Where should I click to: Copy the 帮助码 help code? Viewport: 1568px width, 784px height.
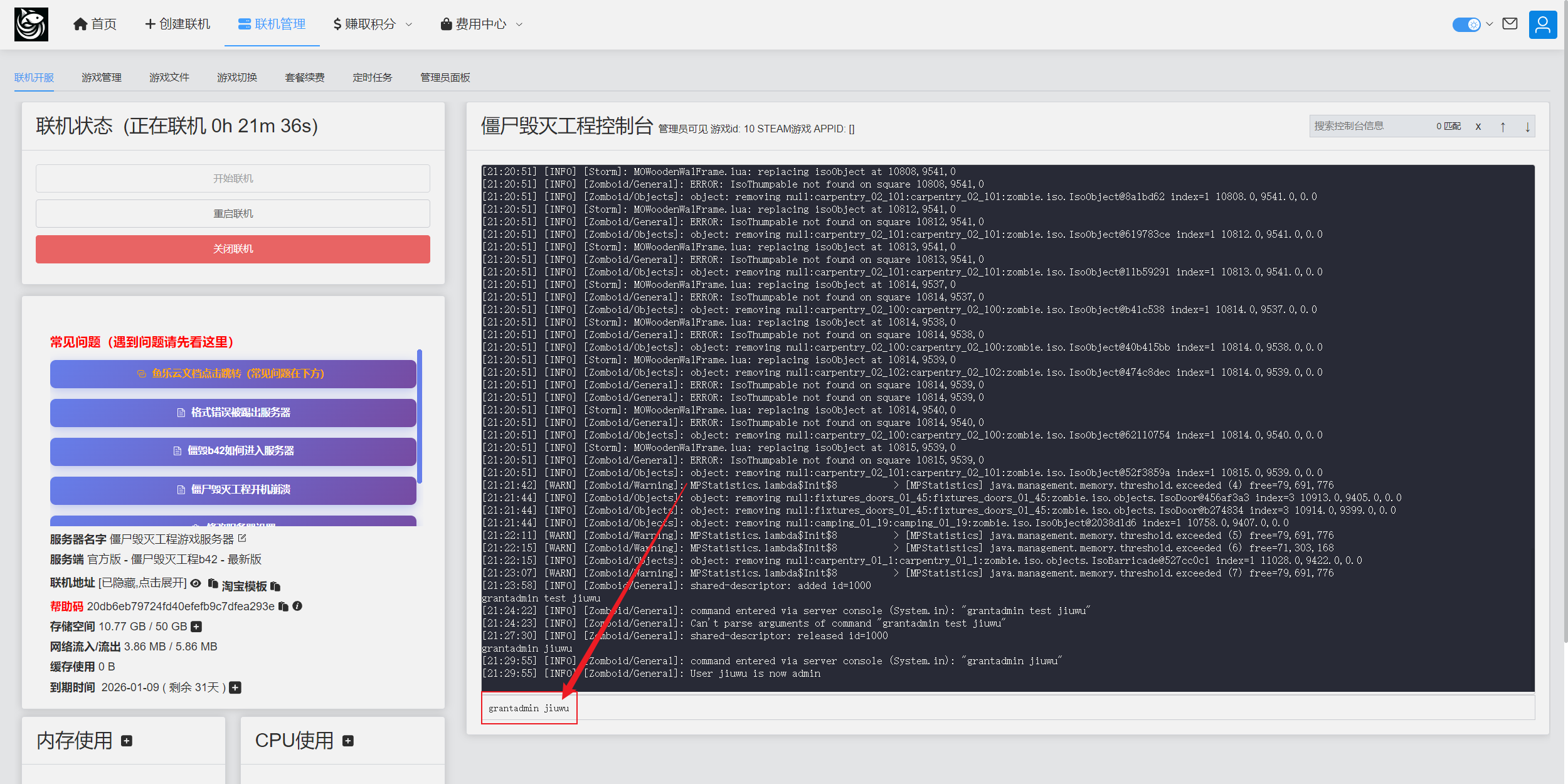(x=283, y=607)
